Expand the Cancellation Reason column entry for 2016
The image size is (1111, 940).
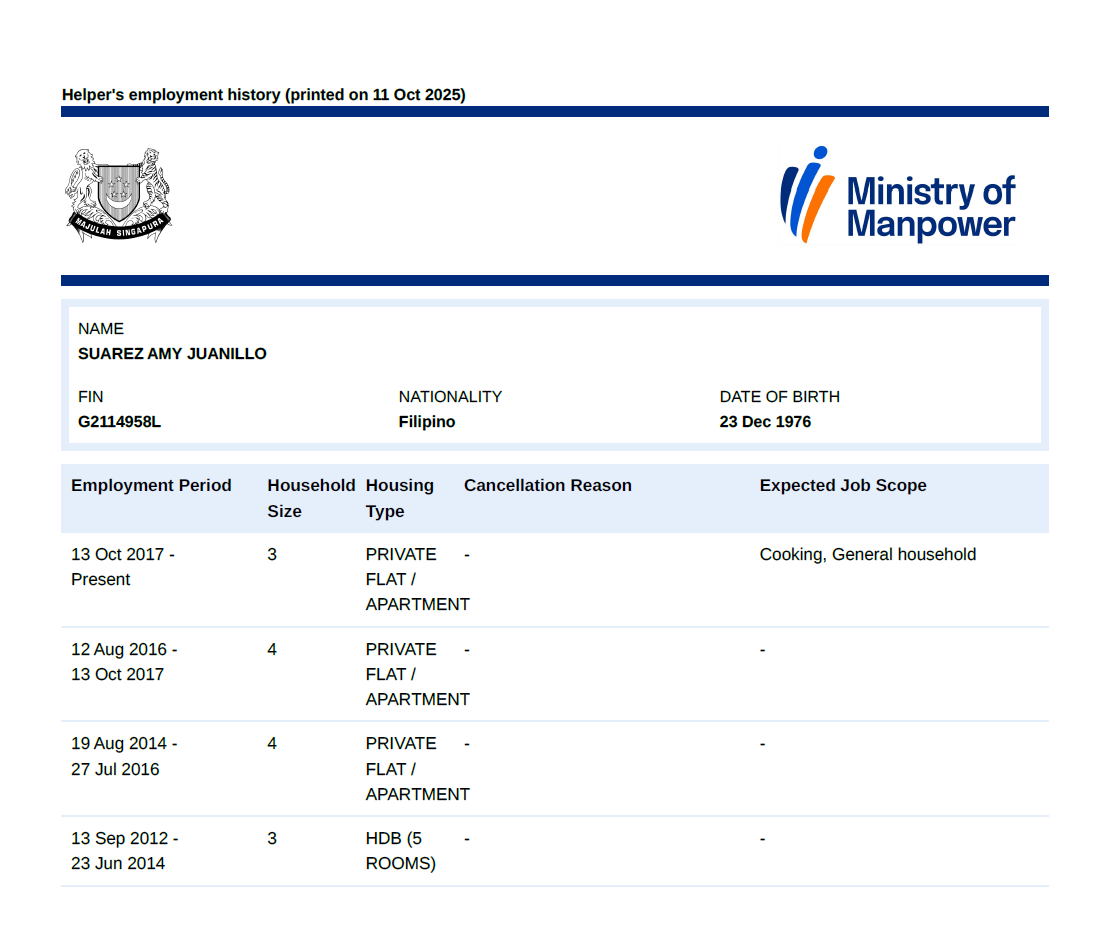[x=466, y=649]
